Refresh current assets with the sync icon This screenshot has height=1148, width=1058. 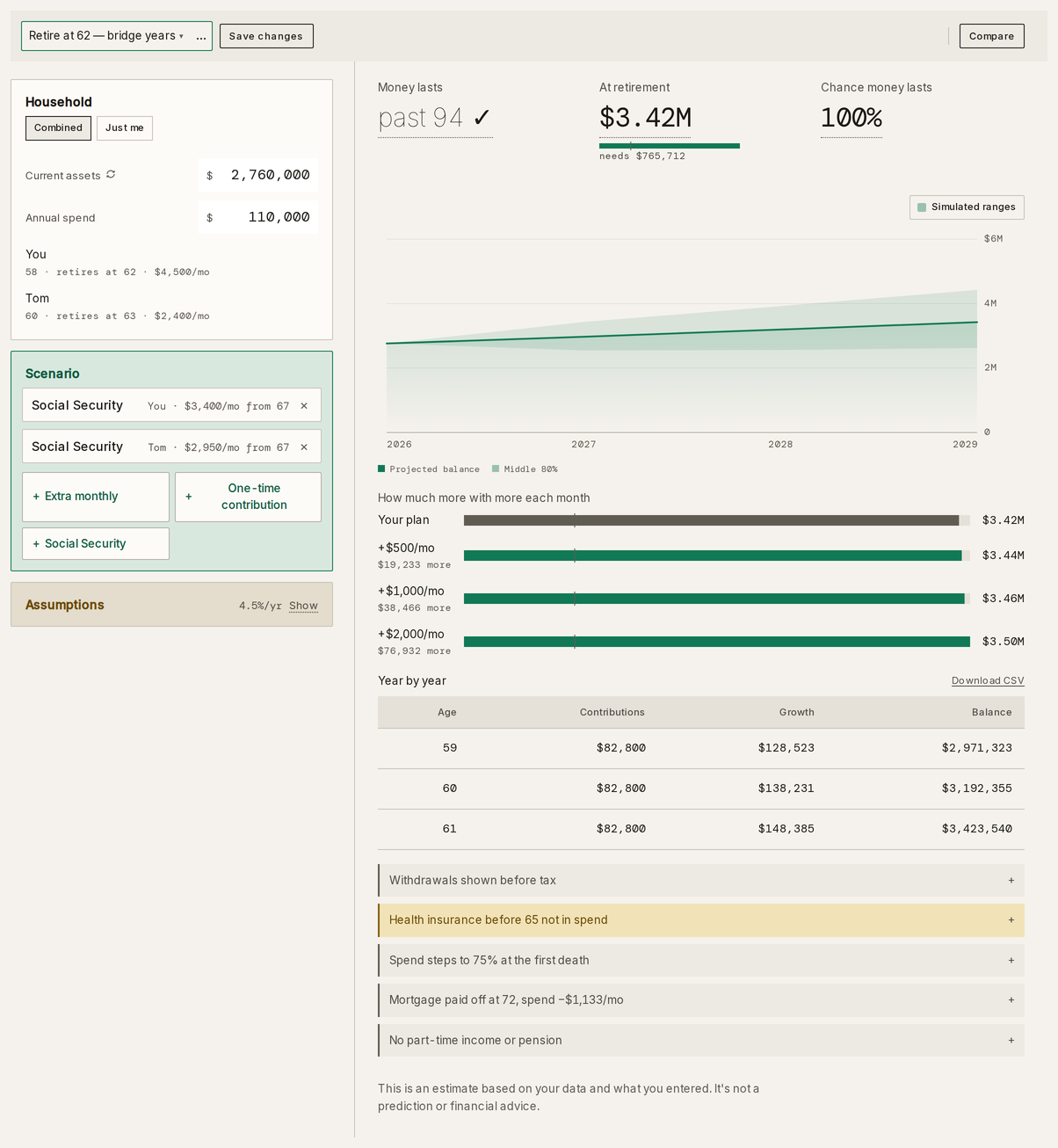click(111, 175)
